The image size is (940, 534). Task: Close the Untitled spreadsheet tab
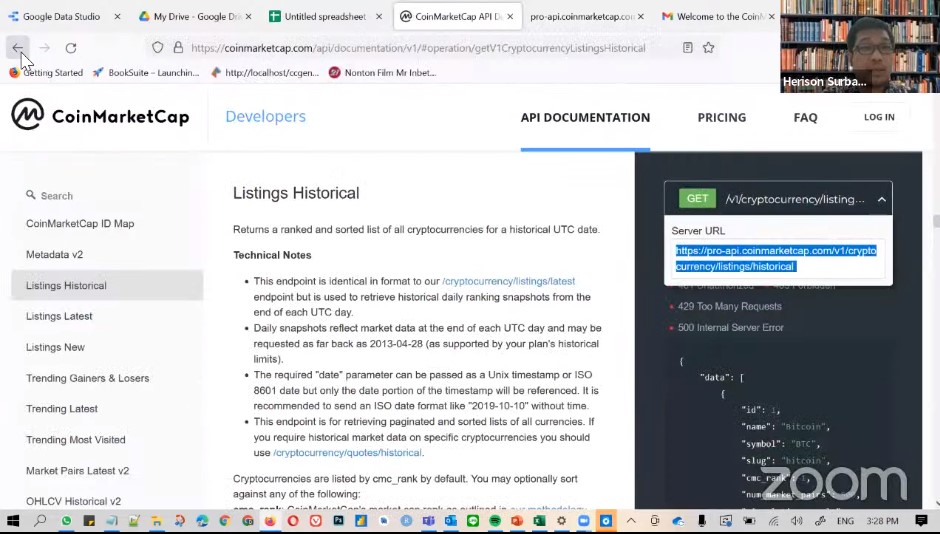coord(379,16)
